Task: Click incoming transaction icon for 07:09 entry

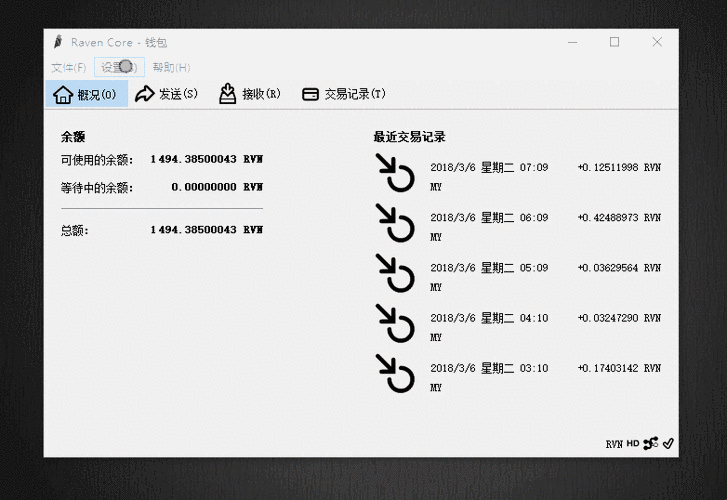Action: click(395, 172)
